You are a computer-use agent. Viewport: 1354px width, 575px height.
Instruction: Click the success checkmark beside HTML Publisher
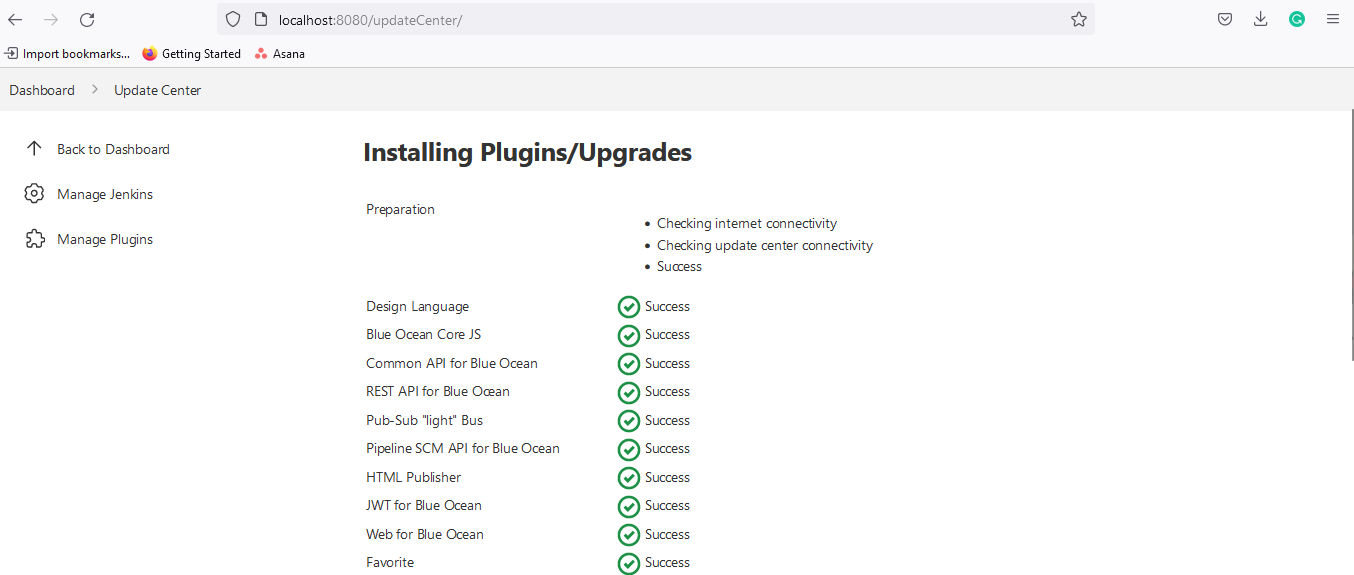[x=628, y=478]
